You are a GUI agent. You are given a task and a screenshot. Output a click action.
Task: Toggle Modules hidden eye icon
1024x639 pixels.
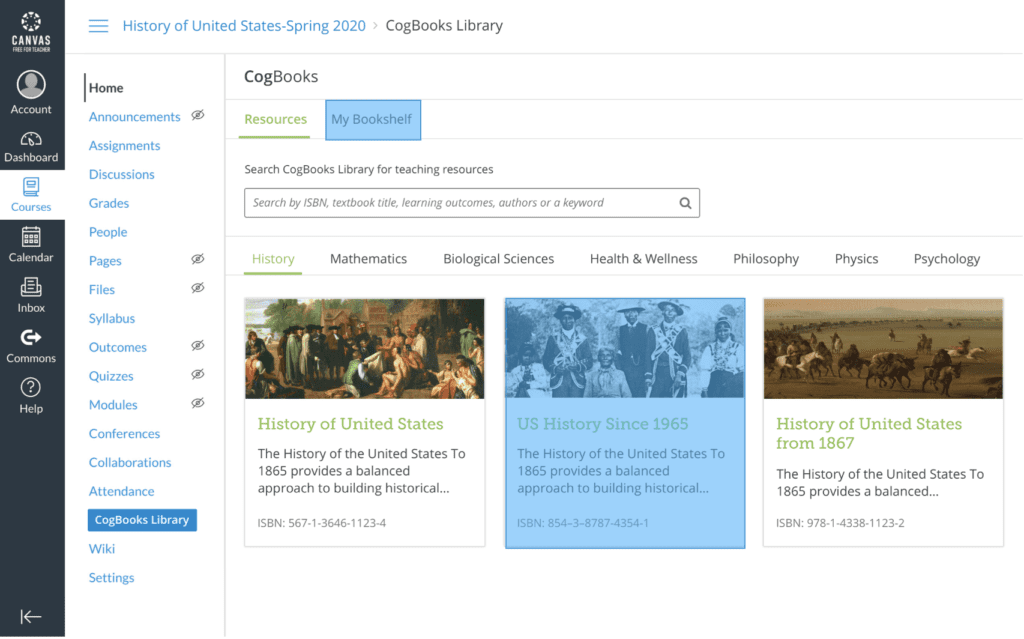pos(198,403)
